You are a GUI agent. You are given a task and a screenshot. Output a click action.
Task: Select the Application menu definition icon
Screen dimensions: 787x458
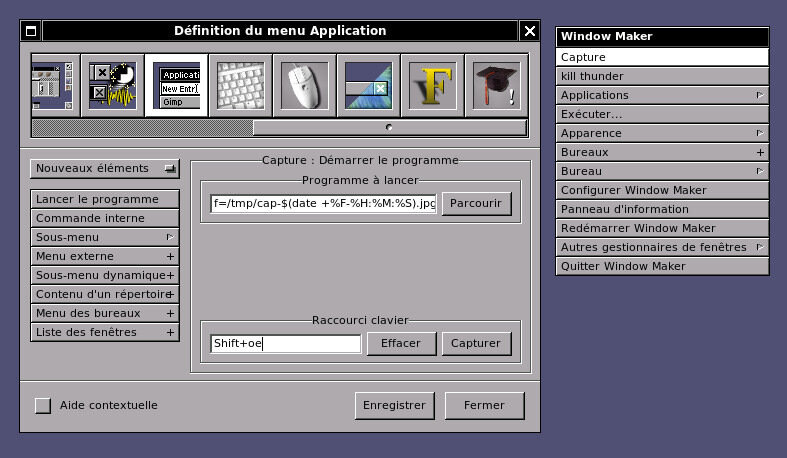point(176,85)
